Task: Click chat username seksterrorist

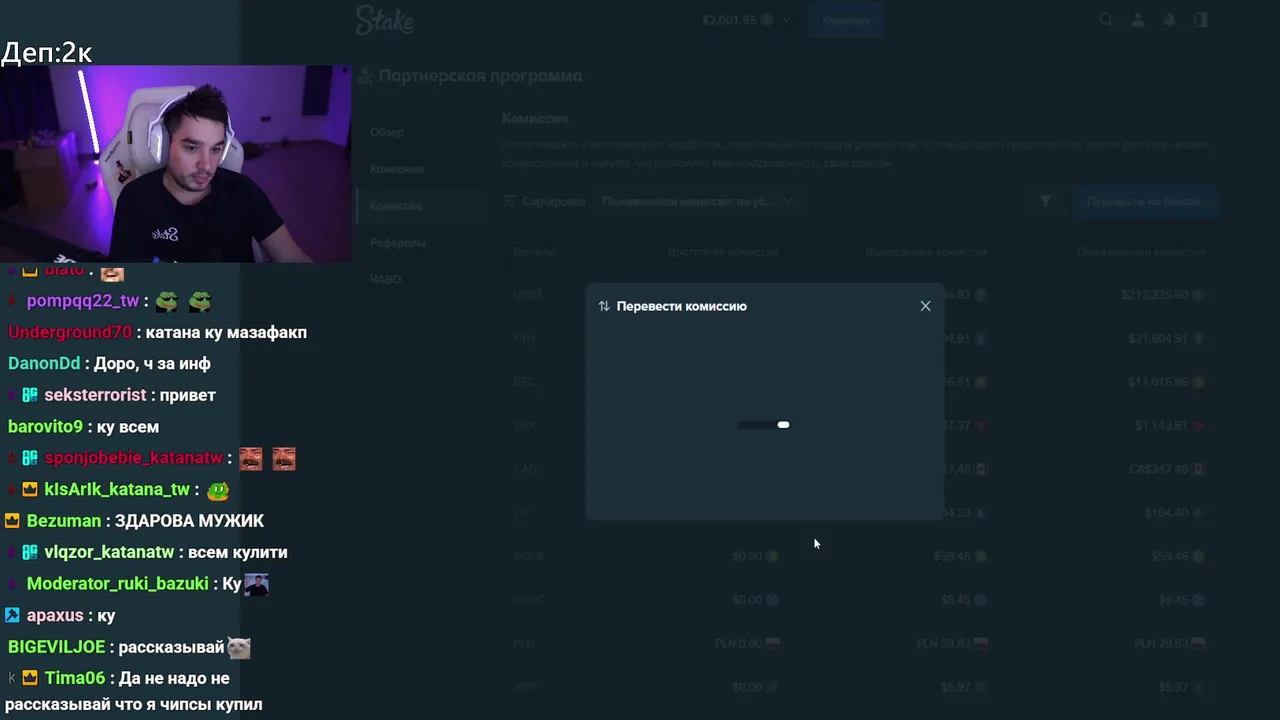Action: [x=95, y=395]
